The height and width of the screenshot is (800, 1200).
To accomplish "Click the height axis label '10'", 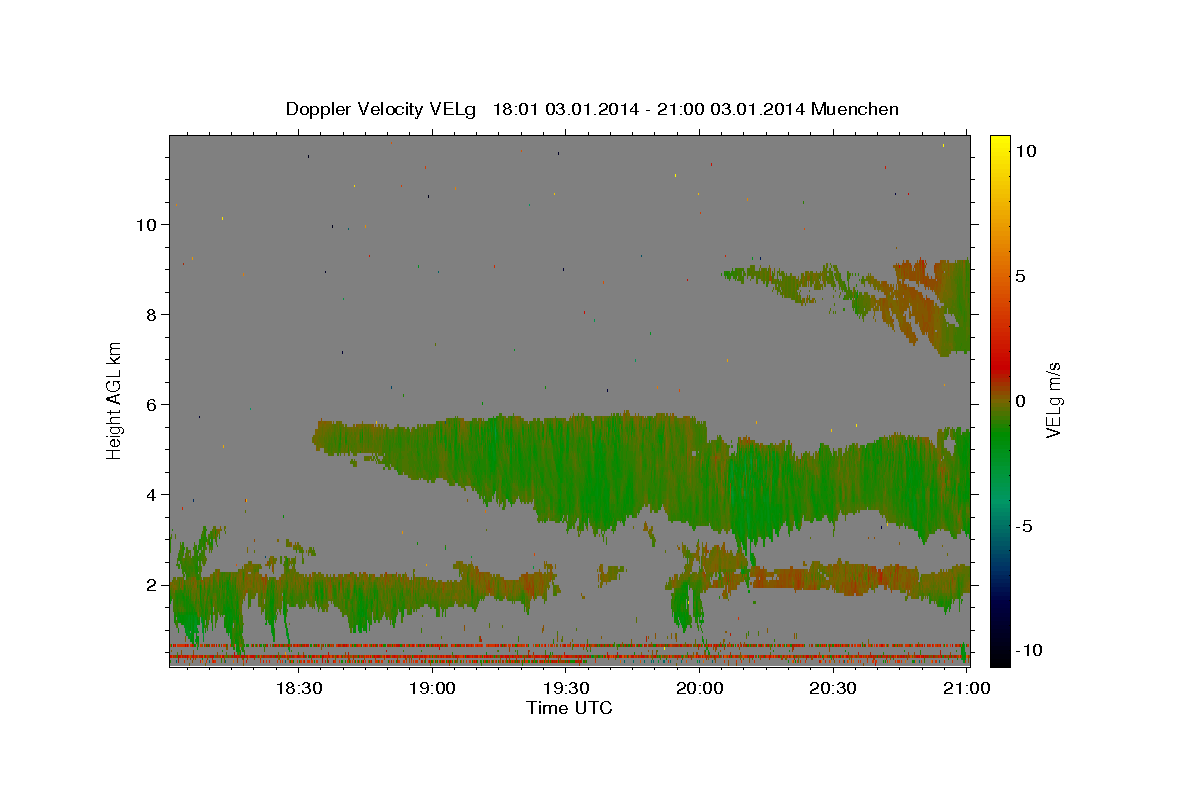I will [x=147, y=225].
